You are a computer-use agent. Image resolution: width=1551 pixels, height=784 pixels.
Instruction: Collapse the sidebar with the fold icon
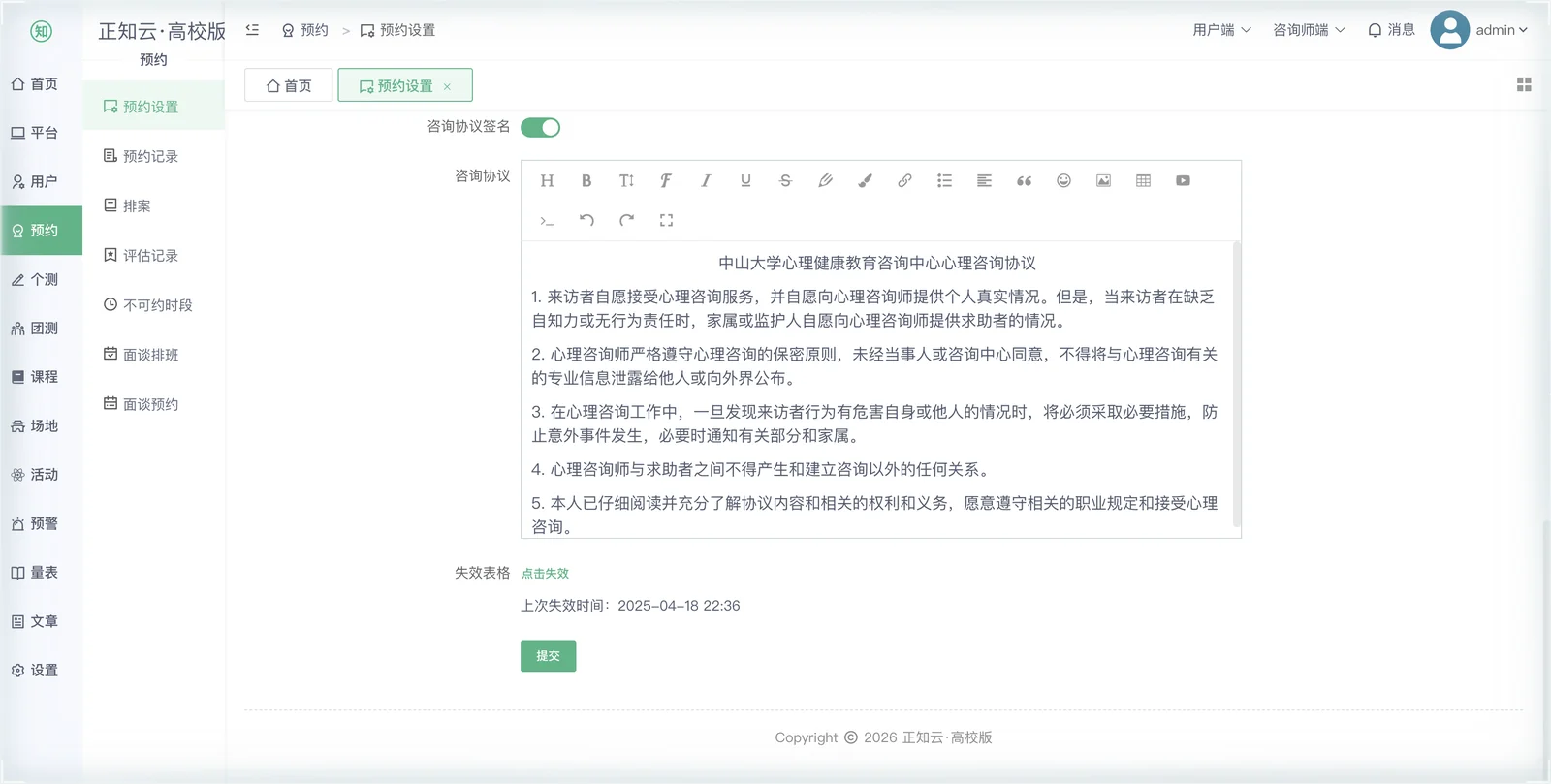click(252, 30)
